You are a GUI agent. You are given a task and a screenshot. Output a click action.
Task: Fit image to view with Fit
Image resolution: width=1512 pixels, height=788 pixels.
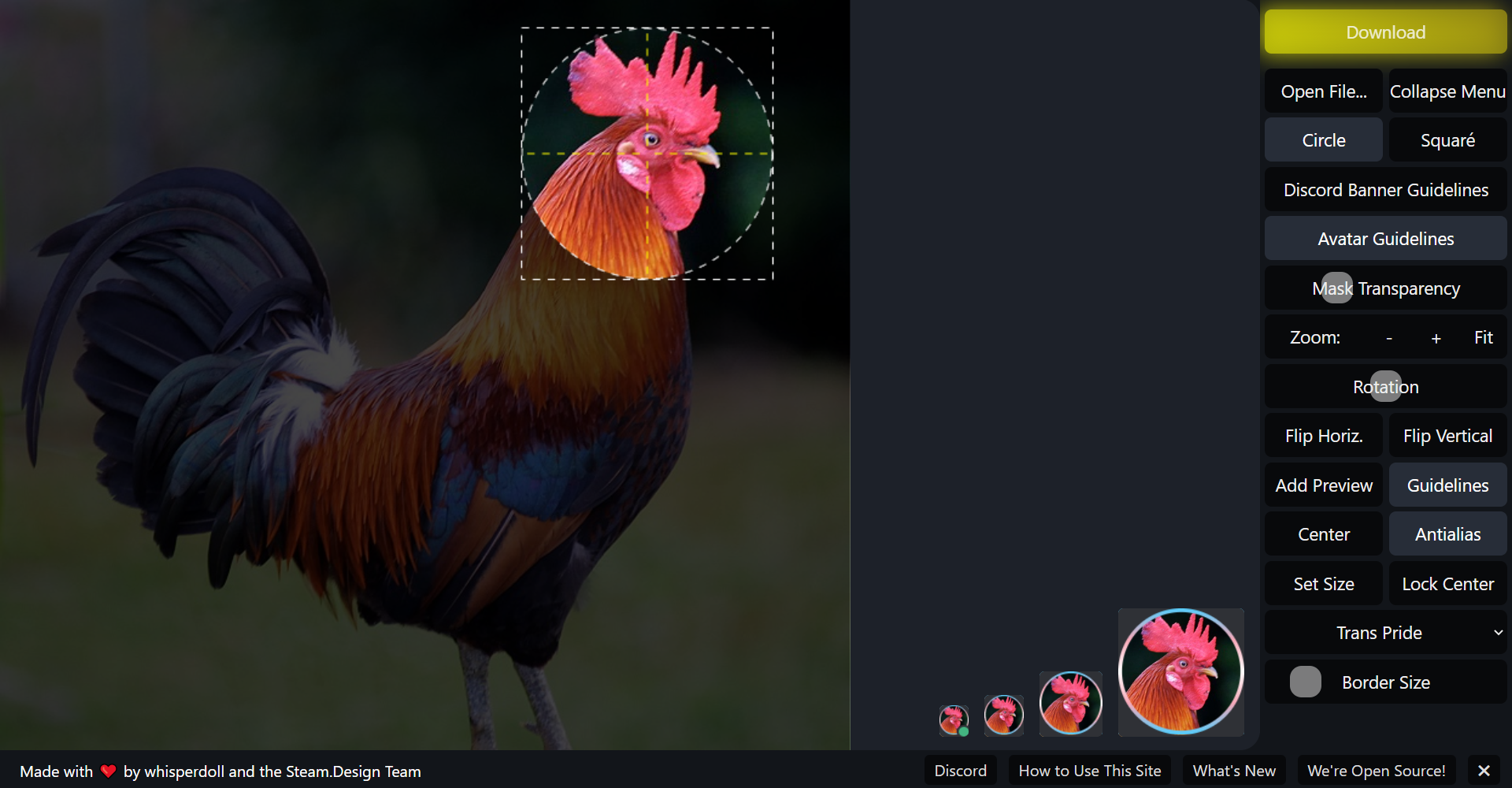tap(1483, 338)
